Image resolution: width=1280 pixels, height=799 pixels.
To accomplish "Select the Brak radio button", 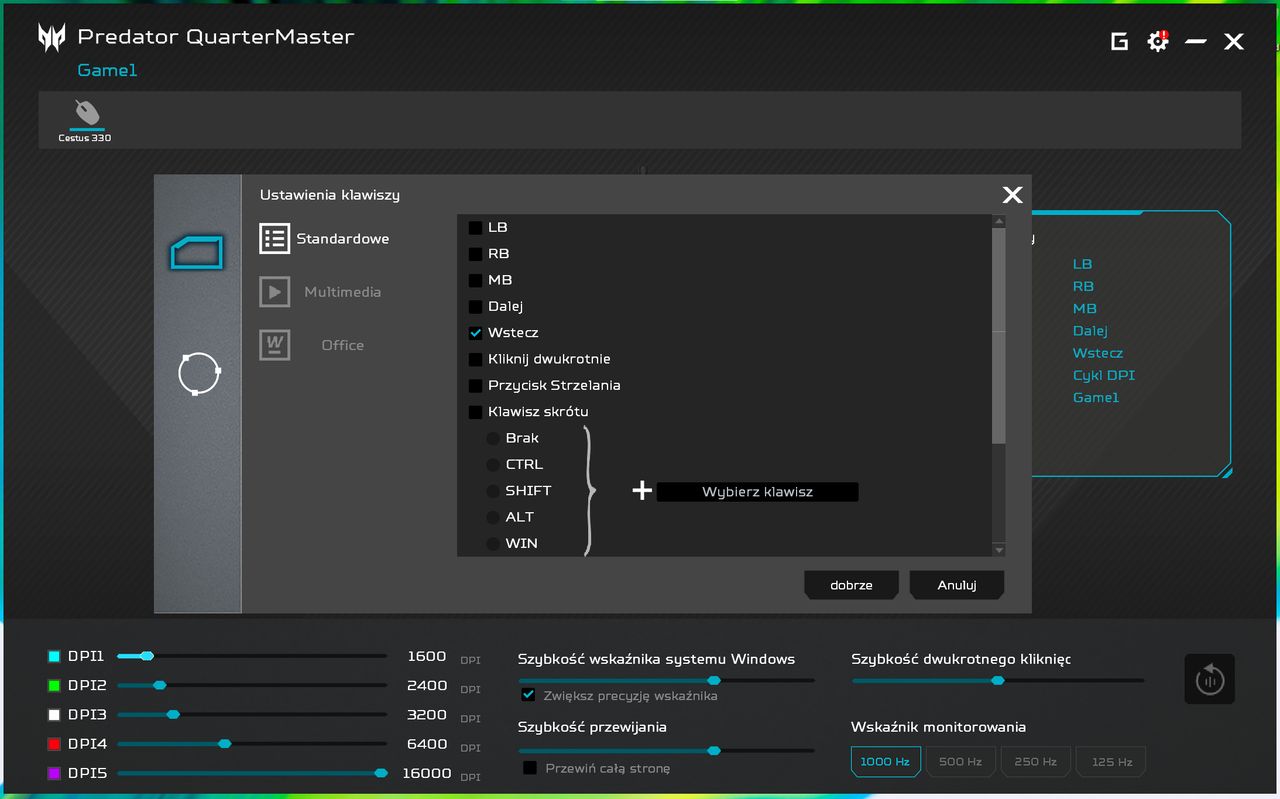I will pos(493,438).
